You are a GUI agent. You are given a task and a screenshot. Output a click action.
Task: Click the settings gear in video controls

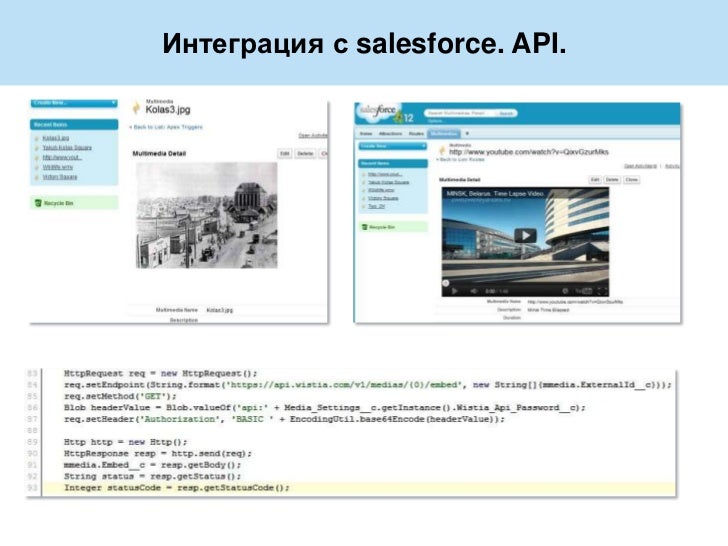tap(565, 291)
